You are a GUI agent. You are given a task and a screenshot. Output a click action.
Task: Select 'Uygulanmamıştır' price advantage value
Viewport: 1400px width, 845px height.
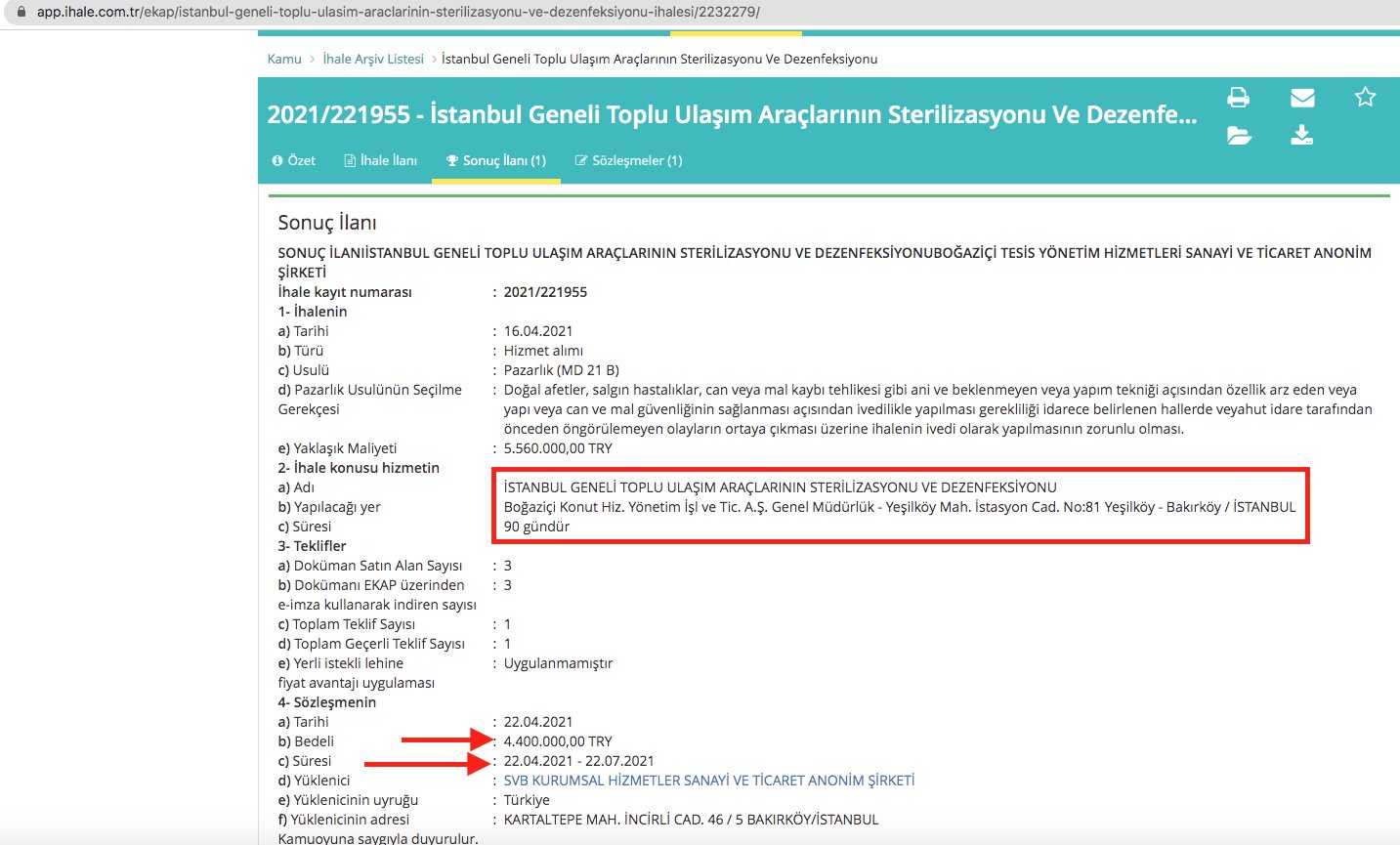559,663
